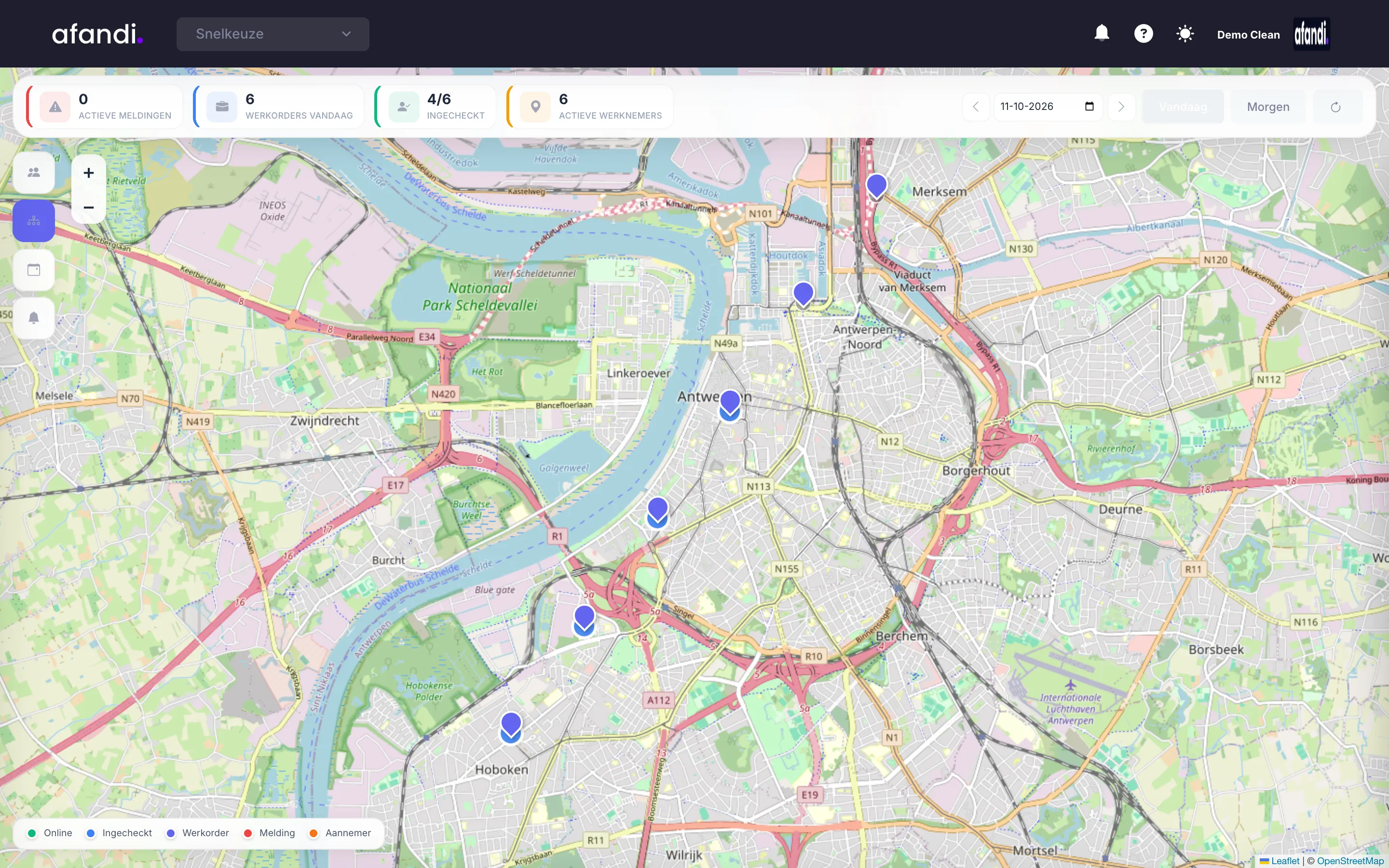
Task: Open the Werkorders Vandaag card
Action: (x=279, y=107)
